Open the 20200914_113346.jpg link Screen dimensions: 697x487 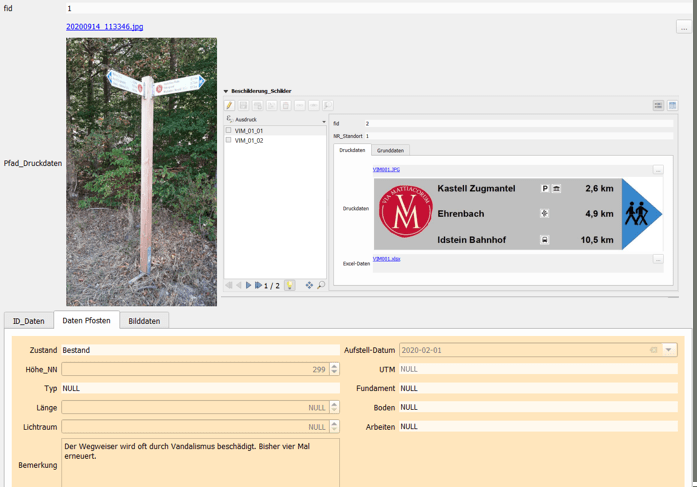(x=104, y=27)
